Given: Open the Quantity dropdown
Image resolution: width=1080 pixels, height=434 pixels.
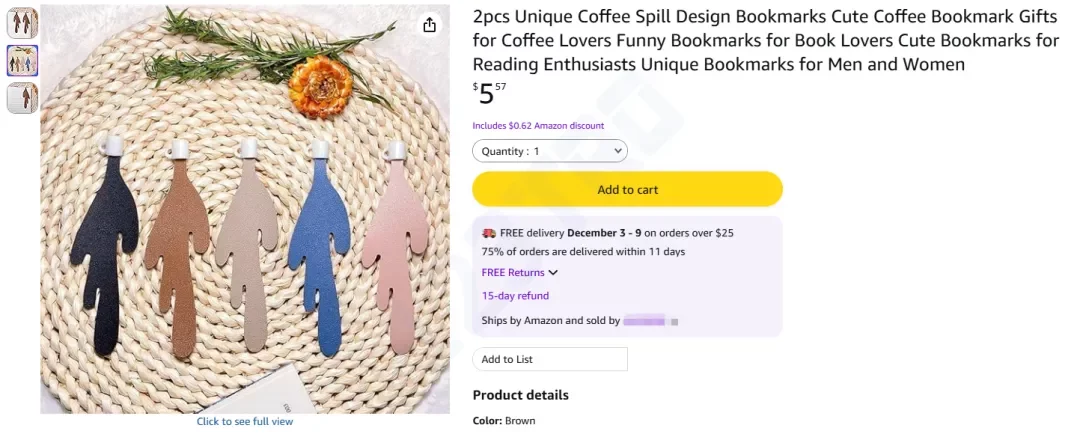Looking at the screenshot, I should tap(549, 151).
